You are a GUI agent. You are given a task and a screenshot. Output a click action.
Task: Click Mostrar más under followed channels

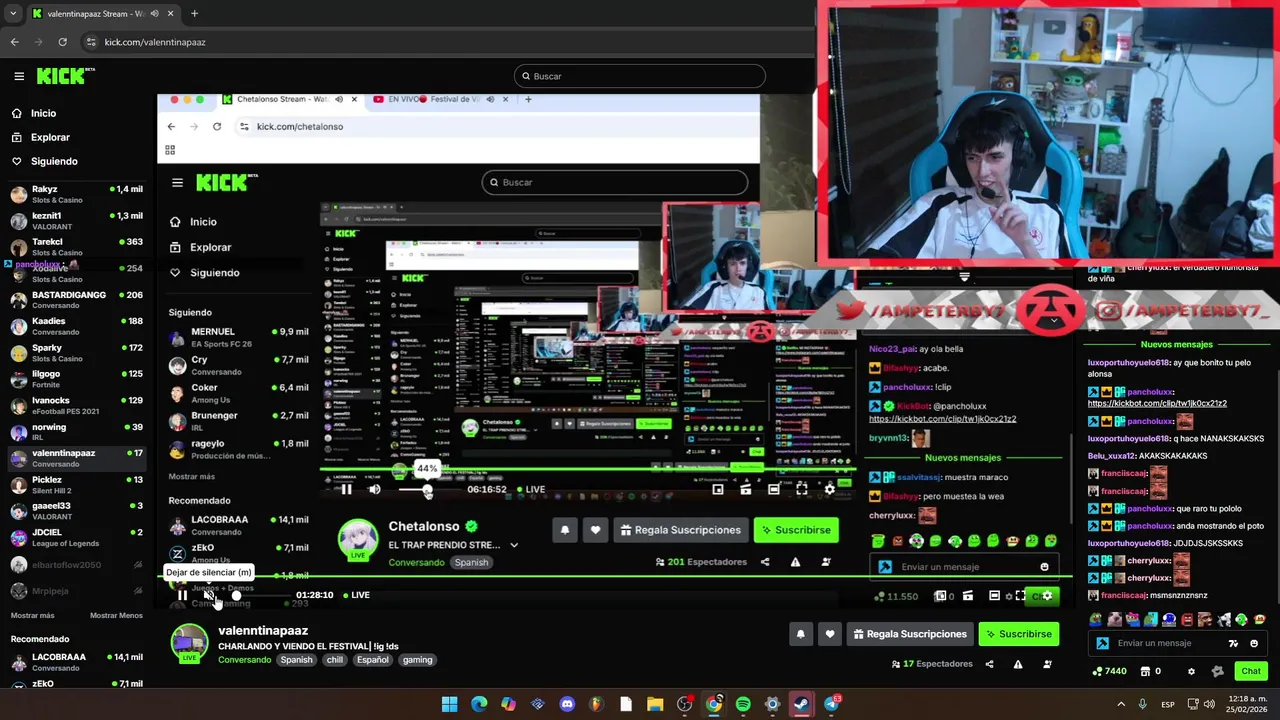coord(32,615)
